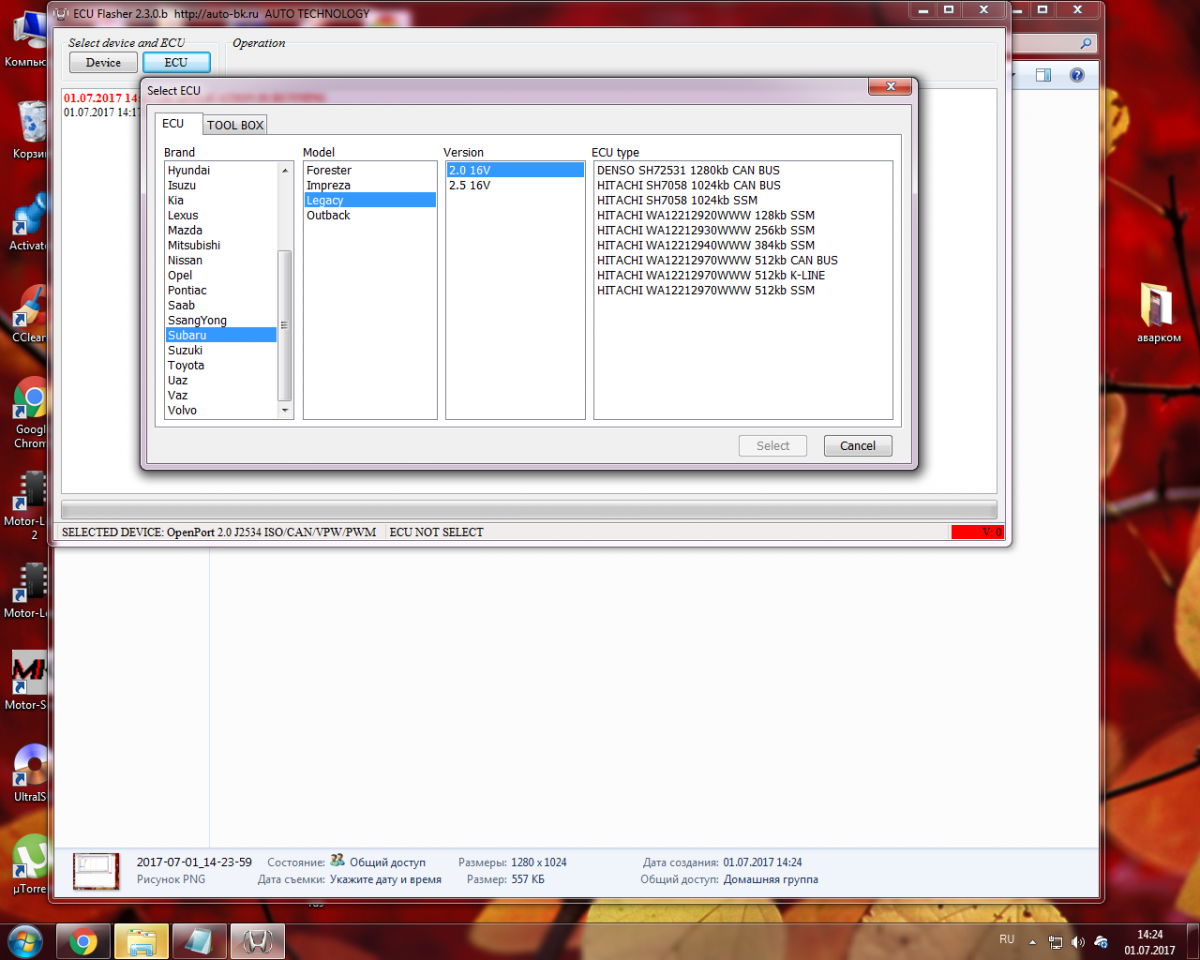The width and height of the screenshot is (1200, 960).
Task: Click the ECU button in ECU Flasher toolbar
Action: 176,62
